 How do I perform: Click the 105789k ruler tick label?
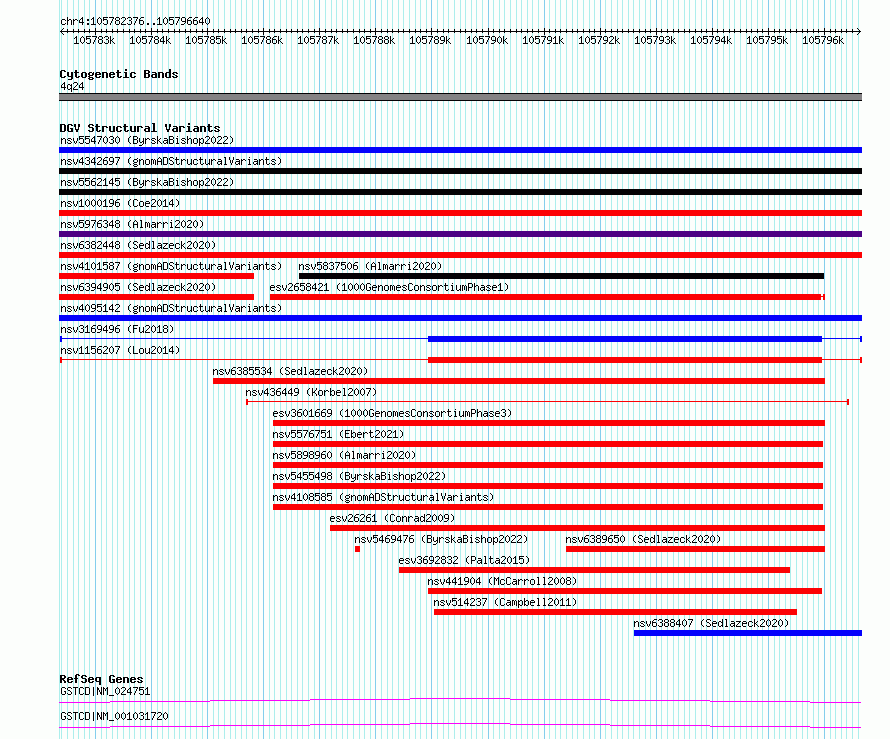[x=430, y=40]
